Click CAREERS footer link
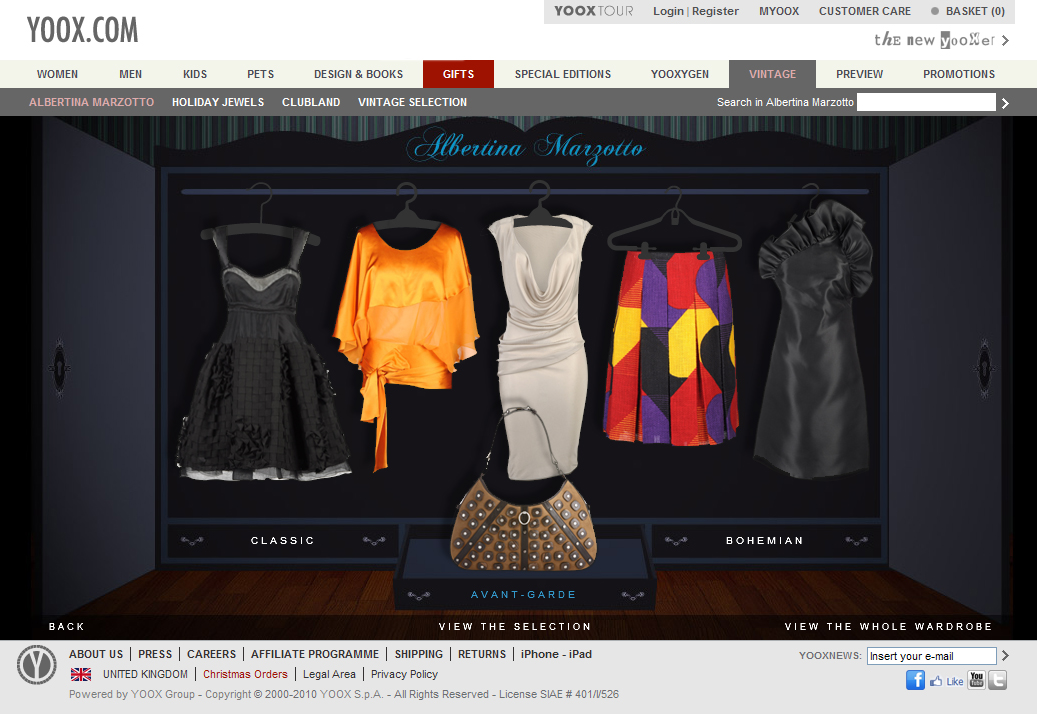This screenshot has width=1037, height=714. [x=212, y=654]
